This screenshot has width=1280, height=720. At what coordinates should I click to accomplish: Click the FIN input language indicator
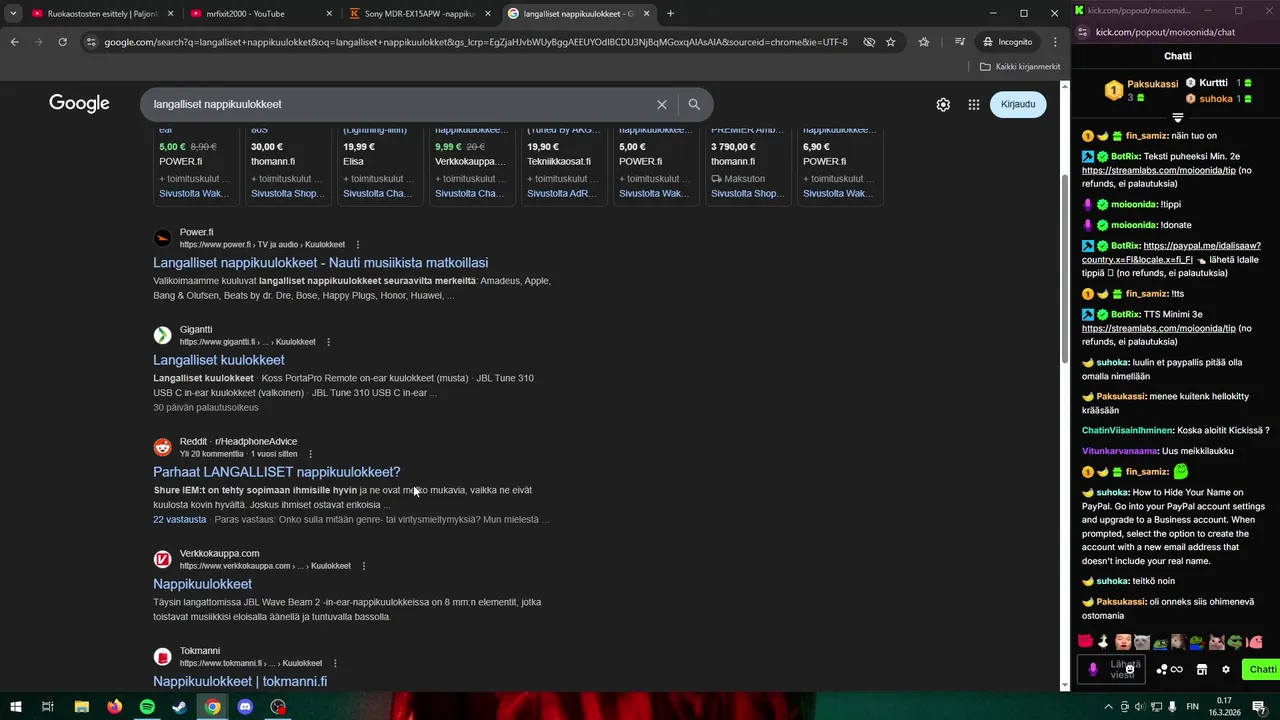1192,707
